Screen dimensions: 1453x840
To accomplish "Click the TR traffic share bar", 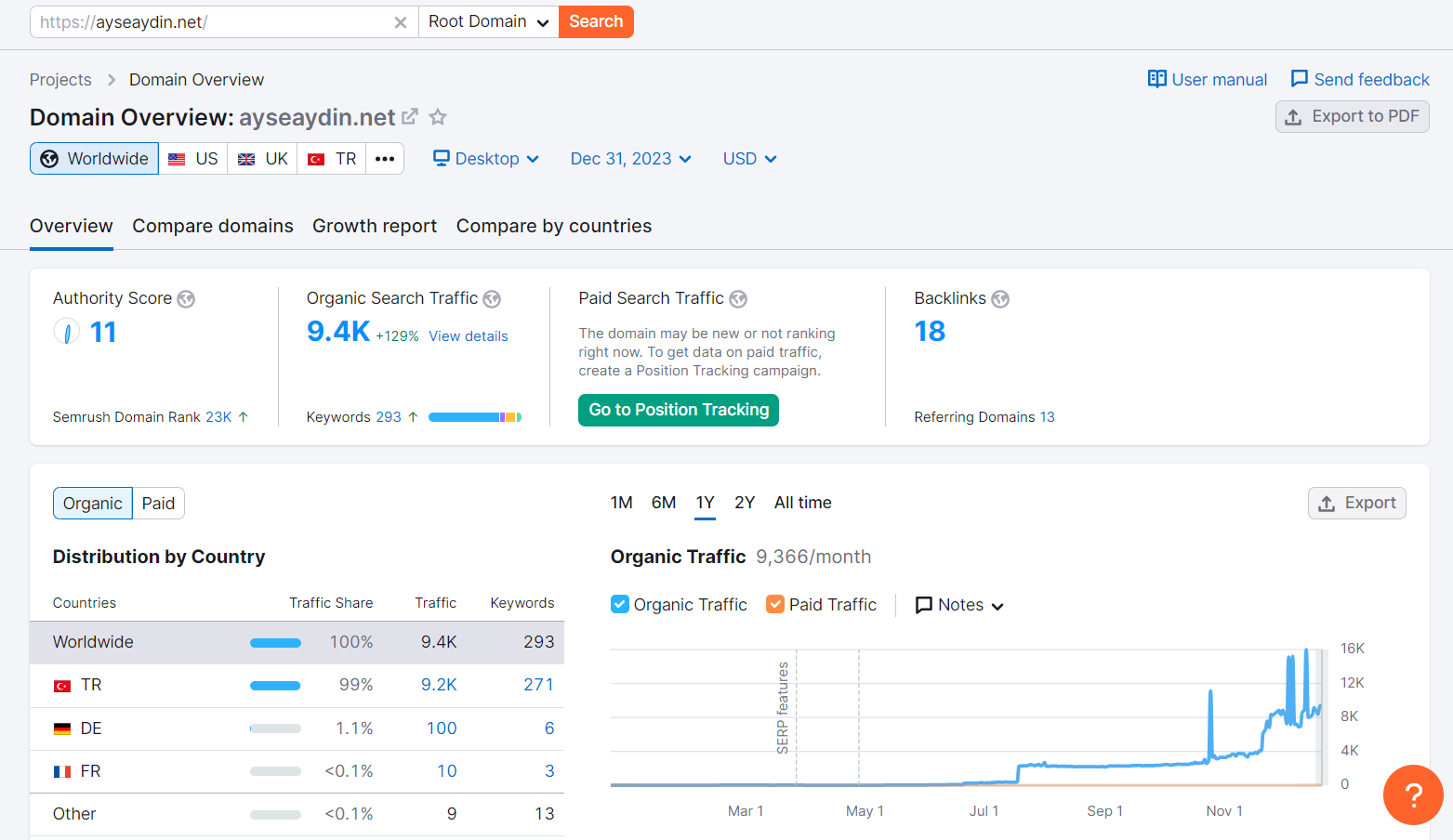I will click(275, 686).
